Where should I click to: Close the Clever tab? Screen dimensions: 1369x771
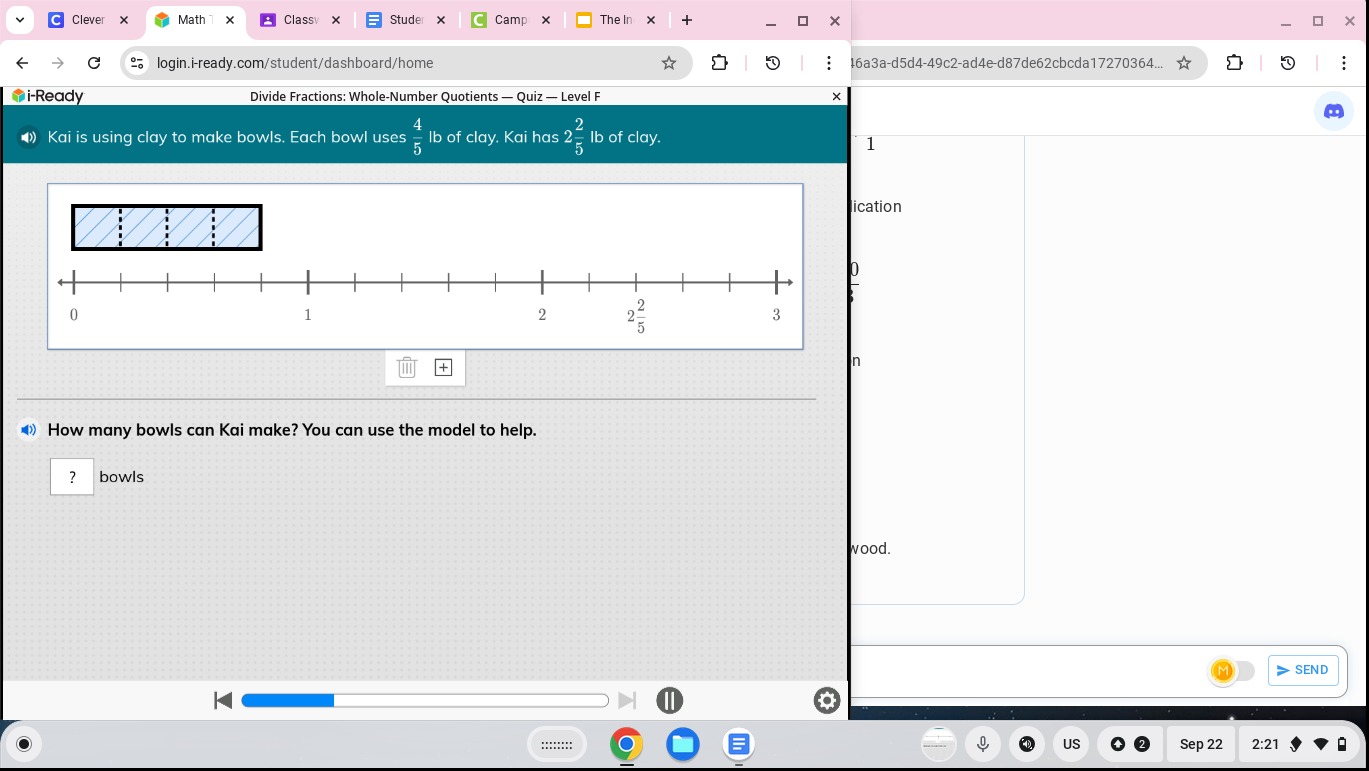(x=123, y=20)
